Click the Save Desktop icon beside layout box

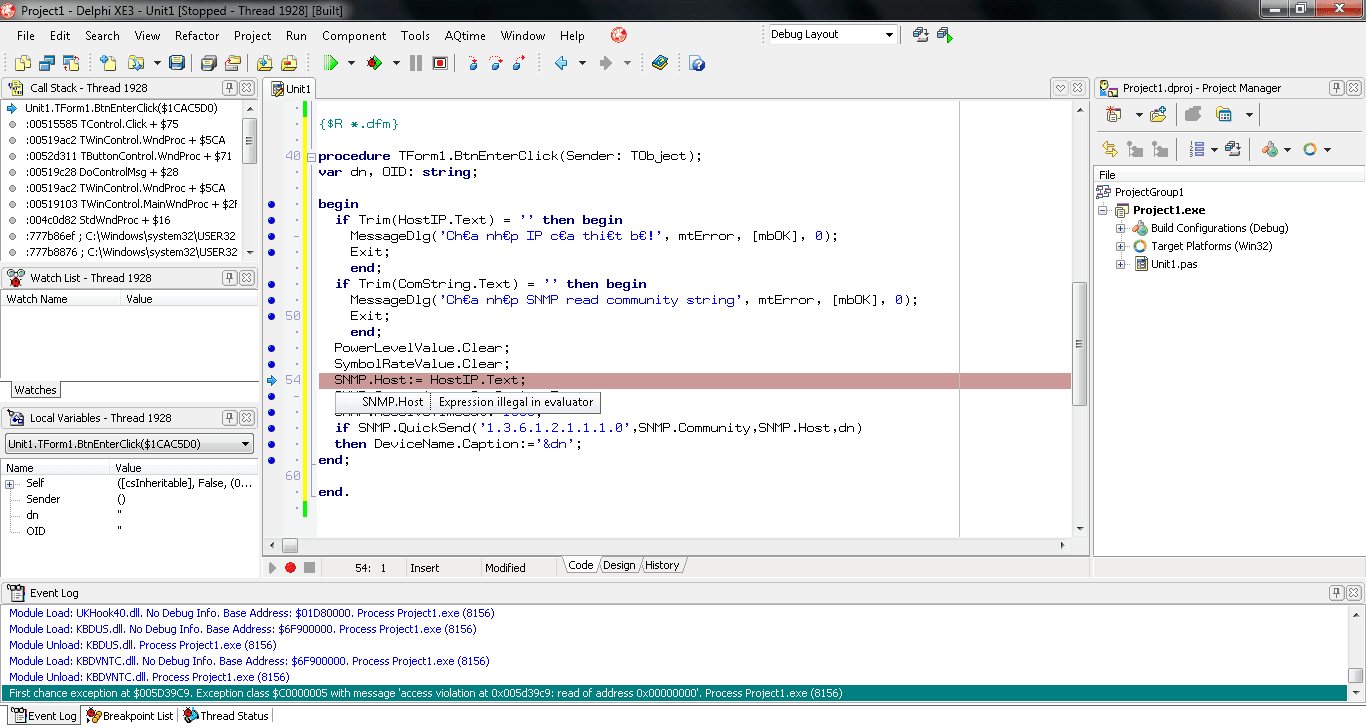pos(921,35)
